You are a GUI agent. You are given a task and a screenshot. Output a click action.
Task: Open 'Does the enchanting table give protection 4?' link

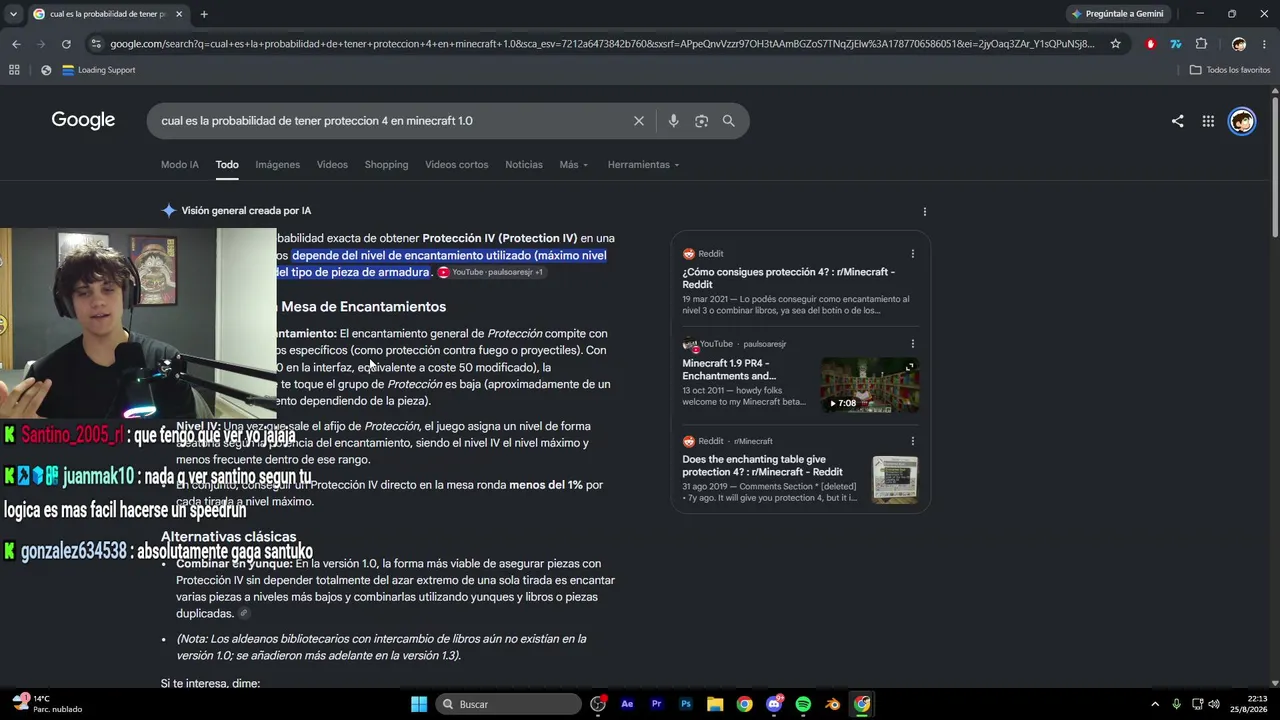[763, 466]
